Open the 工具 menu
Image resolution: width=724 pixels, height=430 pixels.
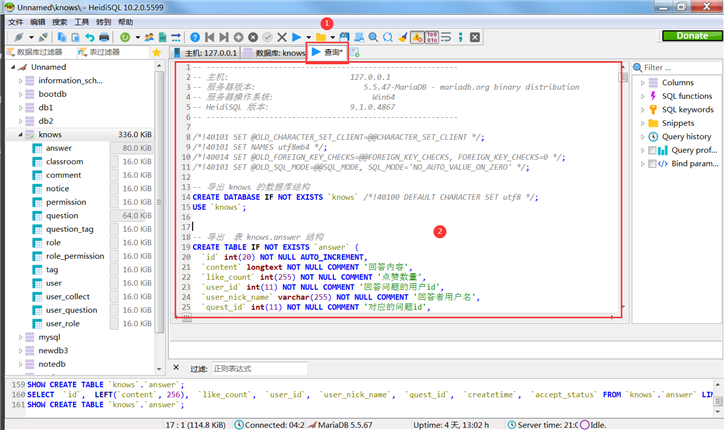(82, 22)
